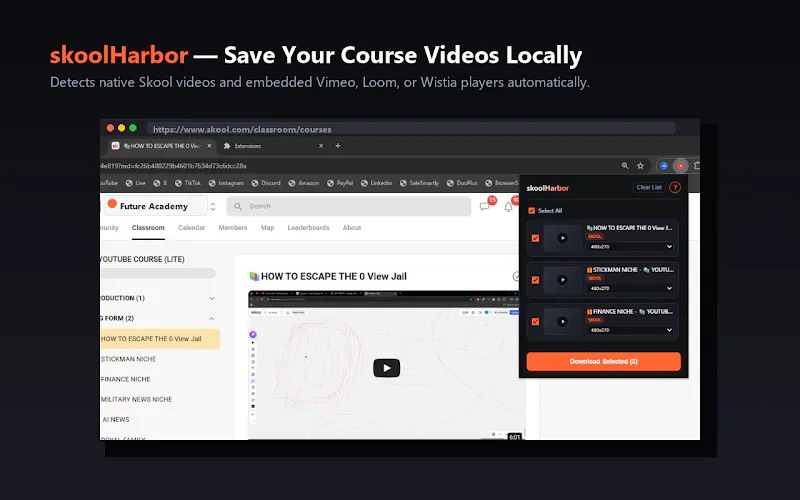Open a new browser tab with plus icon
The width and height of the screenshot is (800, 500).
point(338,146)
